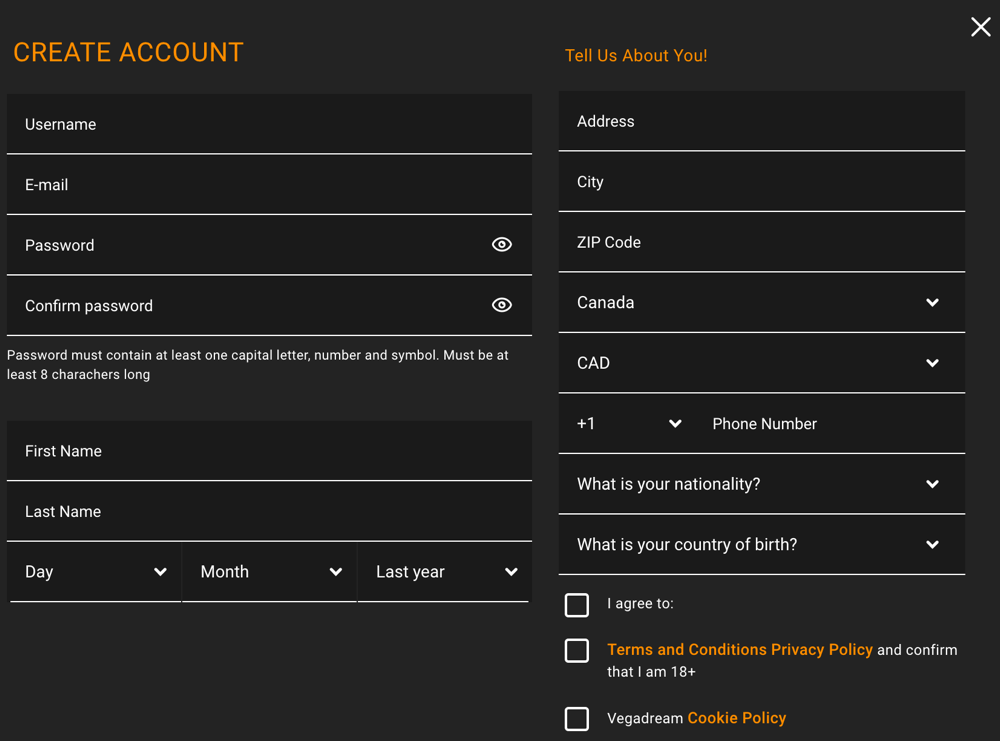Reveal the Confirm password entry
The width and height of the screenshot is (1000, 741).
pyautogui.click(x=501, y=305)
